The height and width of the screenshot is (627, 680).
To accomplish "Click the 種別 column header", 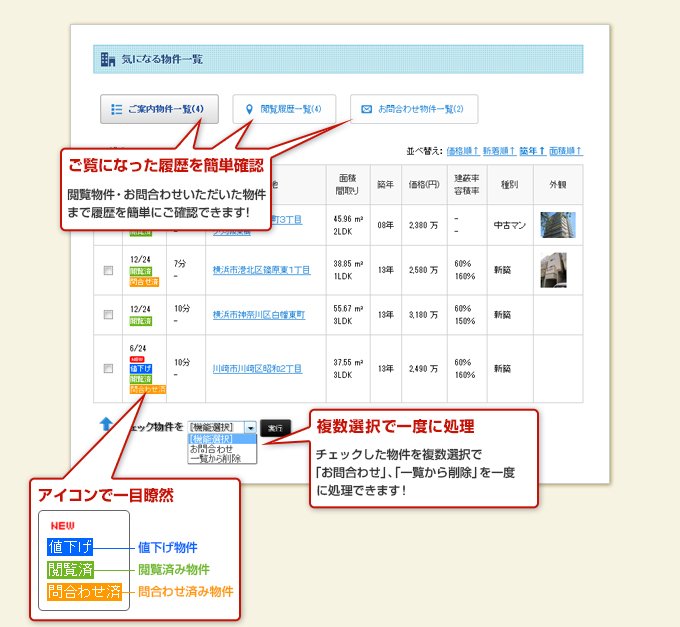I will pos(510,185).
